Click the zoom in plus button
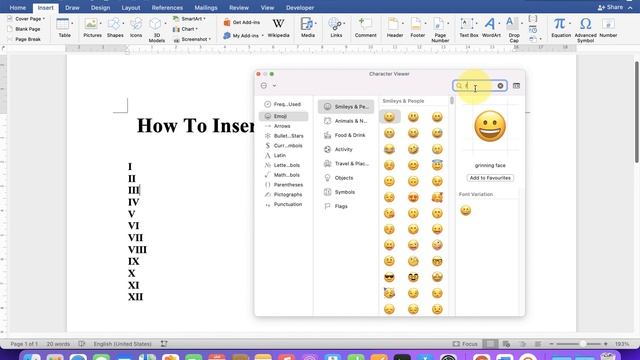 click(x=606, y=344)
